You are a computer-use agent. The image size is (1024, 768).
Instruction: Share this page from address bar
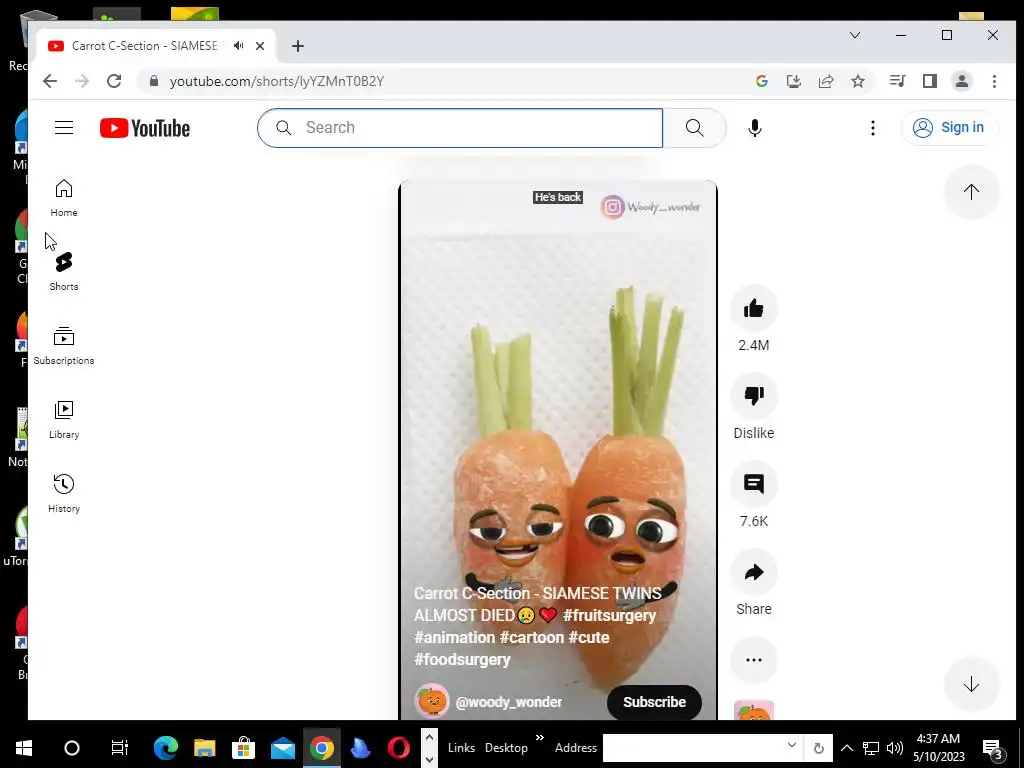click(x=826, y=81)
